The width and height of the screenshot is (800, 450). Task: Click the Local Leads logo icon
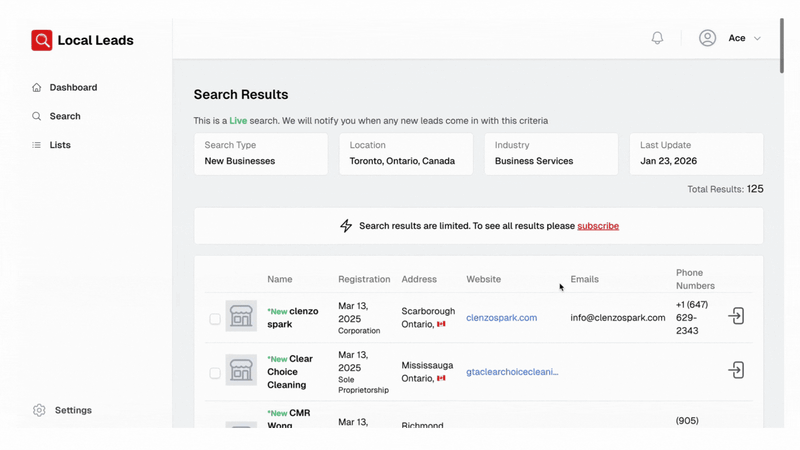point(42,40)
